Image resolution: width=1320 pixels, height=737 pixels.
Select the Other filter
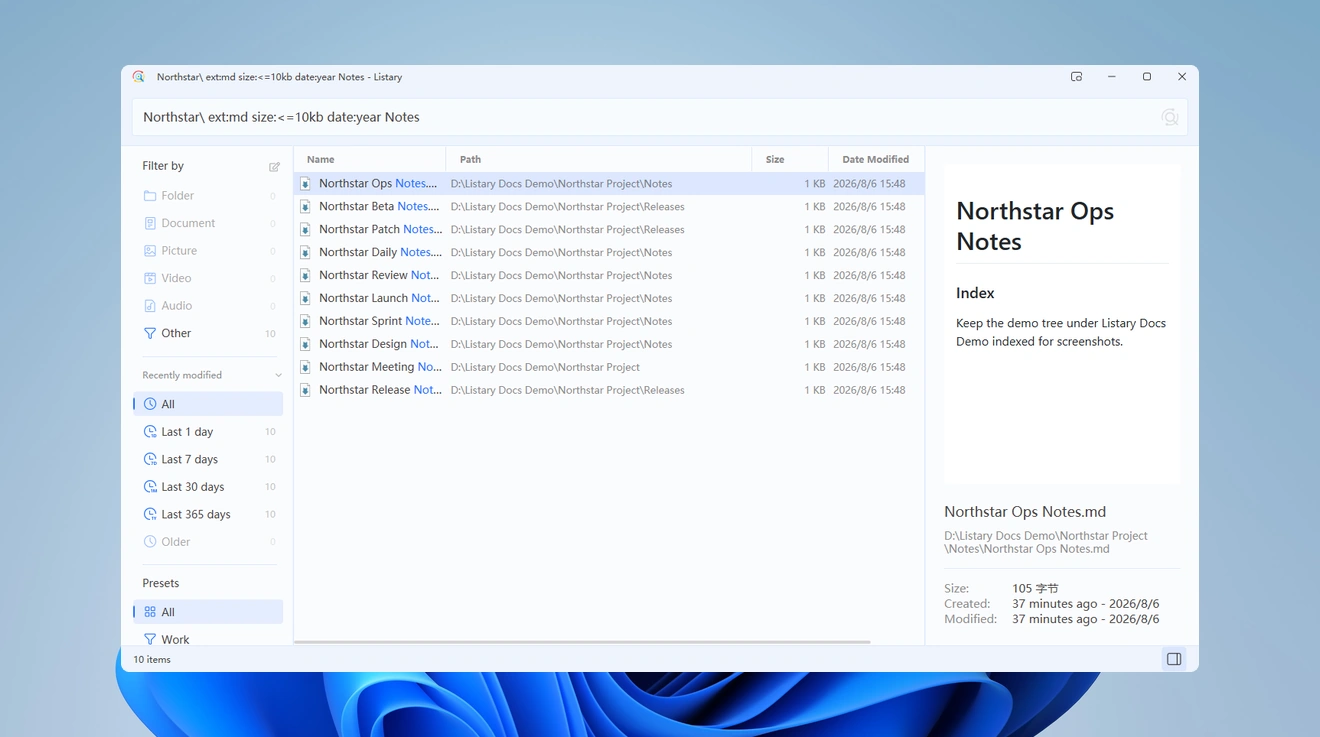[x=208, y=333]
